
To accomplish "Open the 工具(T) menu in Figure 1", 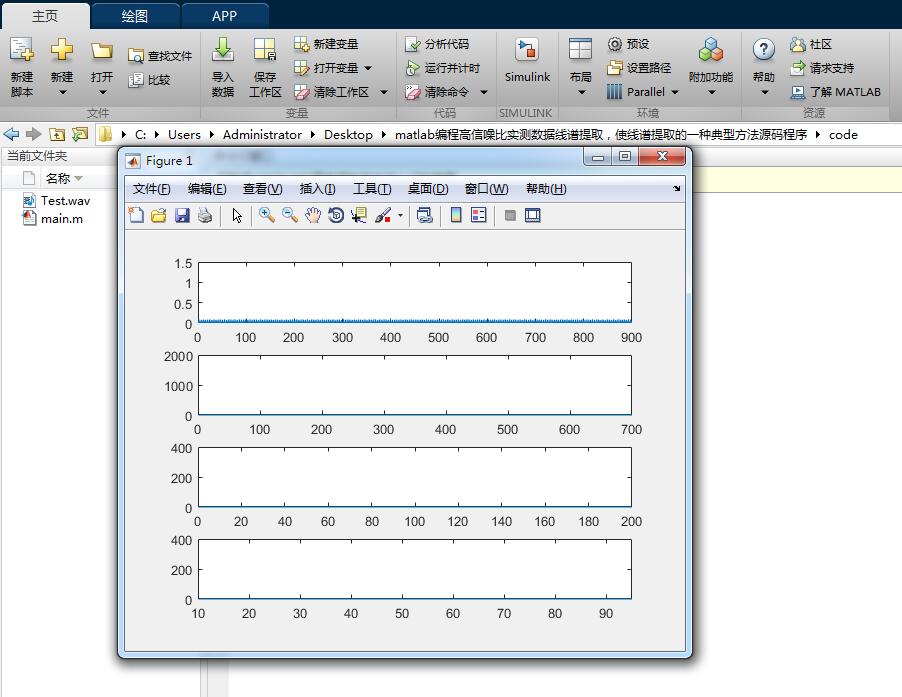I will pos(372,189).
